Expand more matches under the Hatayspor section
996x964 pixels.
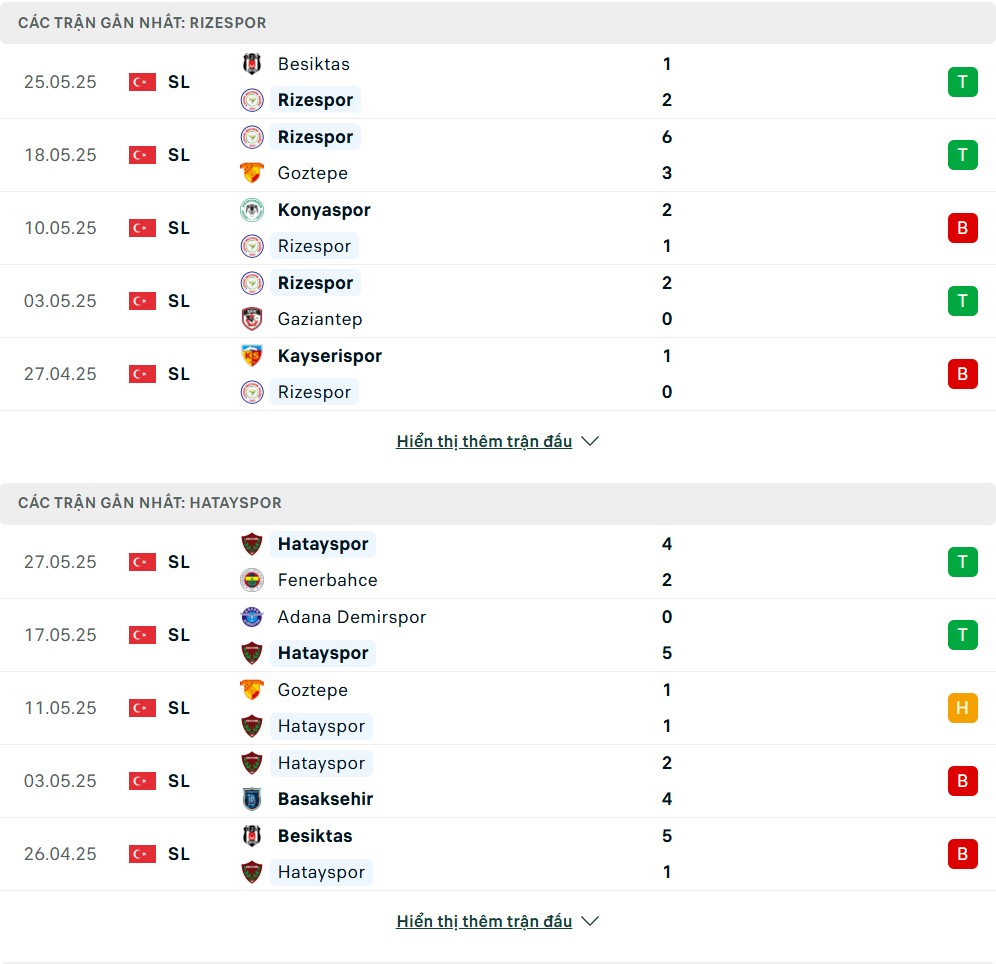484,921
